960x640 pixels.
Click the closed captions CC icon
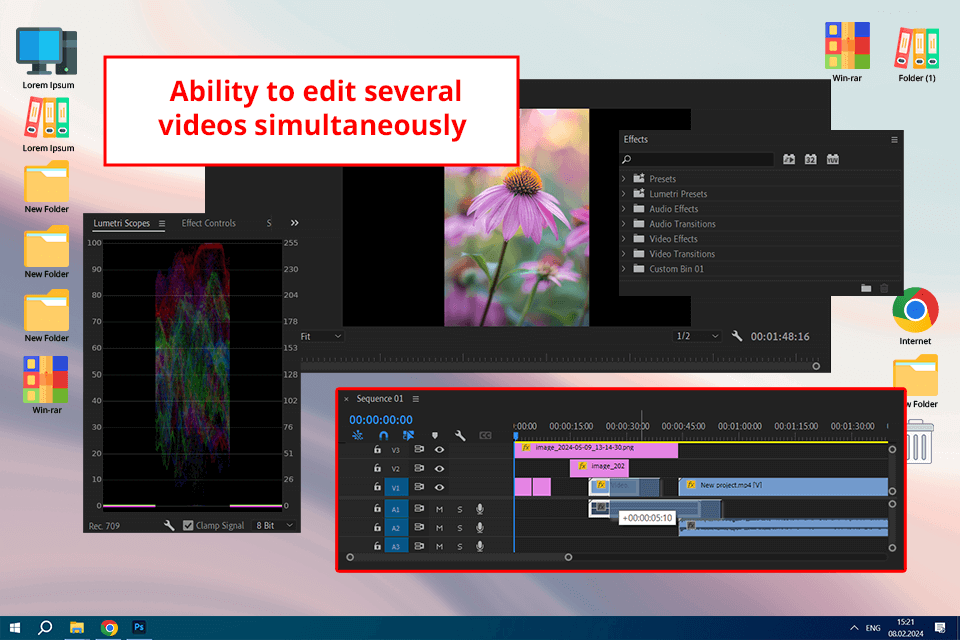(x=486, y=435)
